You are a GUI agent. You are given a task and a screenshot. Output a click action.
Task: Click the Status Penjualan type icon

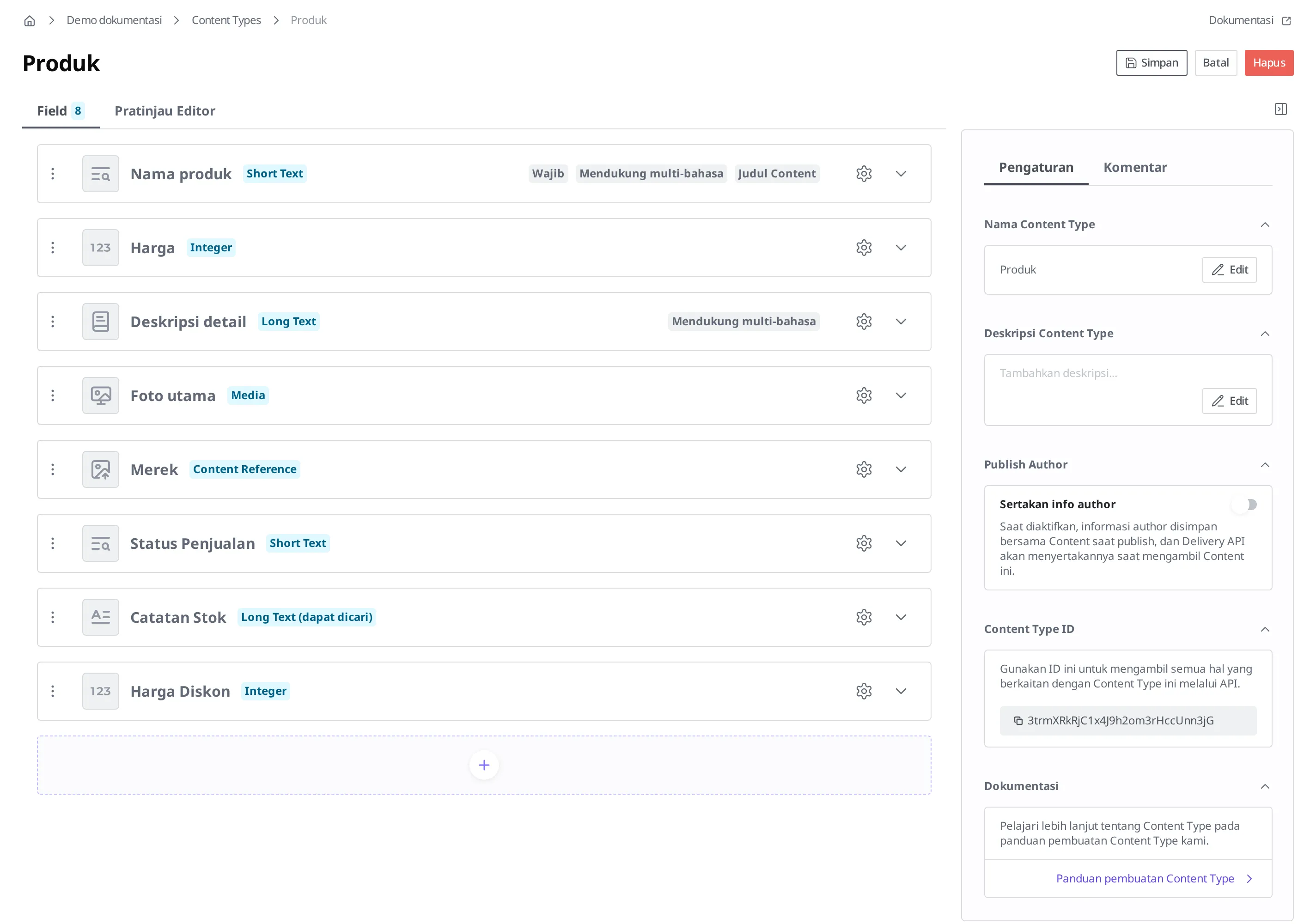coord(101,543)
